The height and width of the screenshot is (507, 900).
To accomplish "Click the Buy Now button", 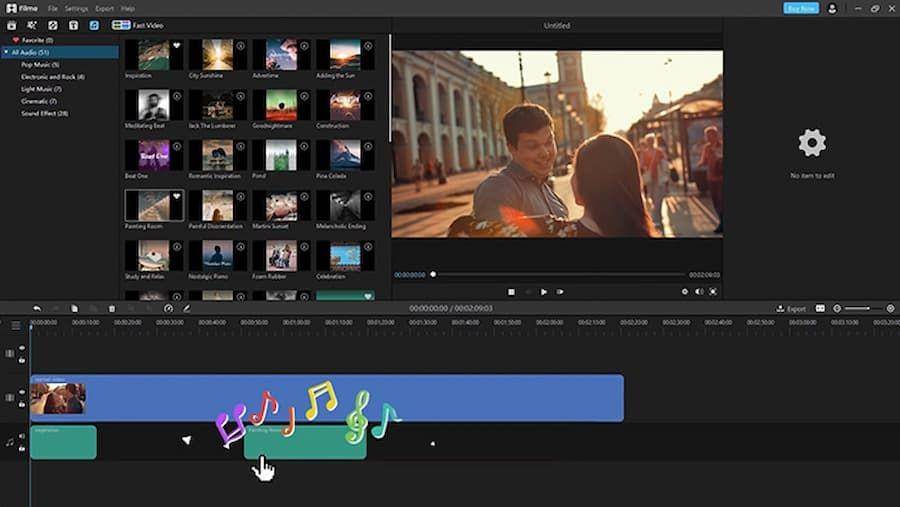I will (801, 8).
